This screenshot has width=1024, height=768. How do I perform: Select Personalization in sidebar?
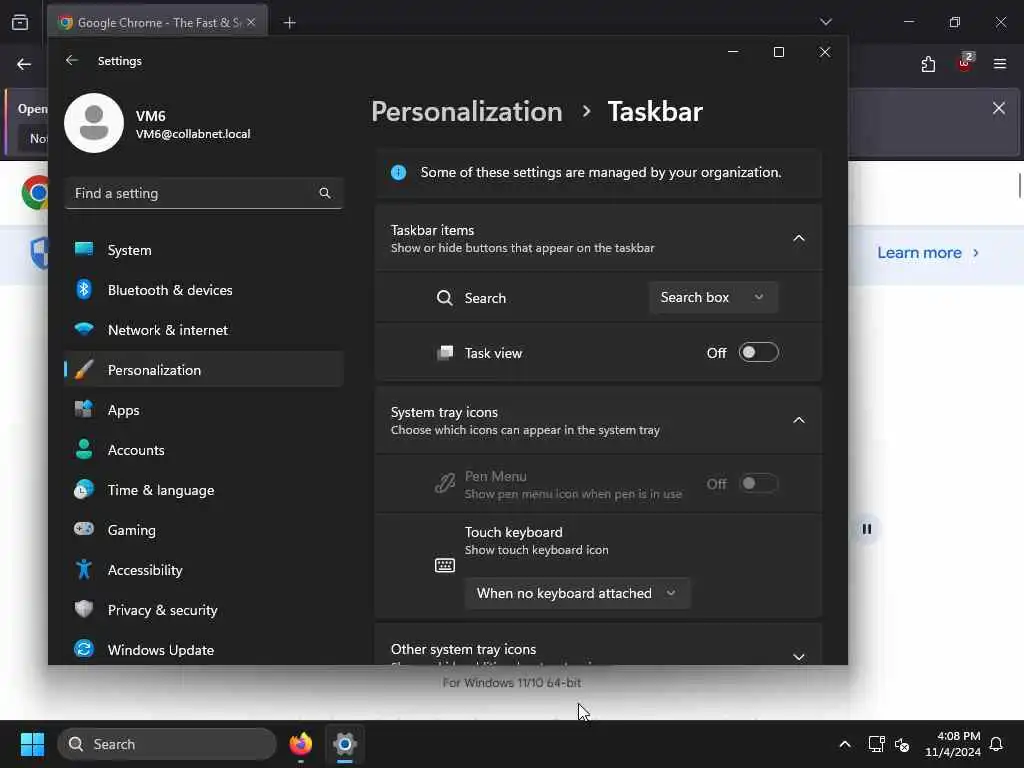[204, 370]
